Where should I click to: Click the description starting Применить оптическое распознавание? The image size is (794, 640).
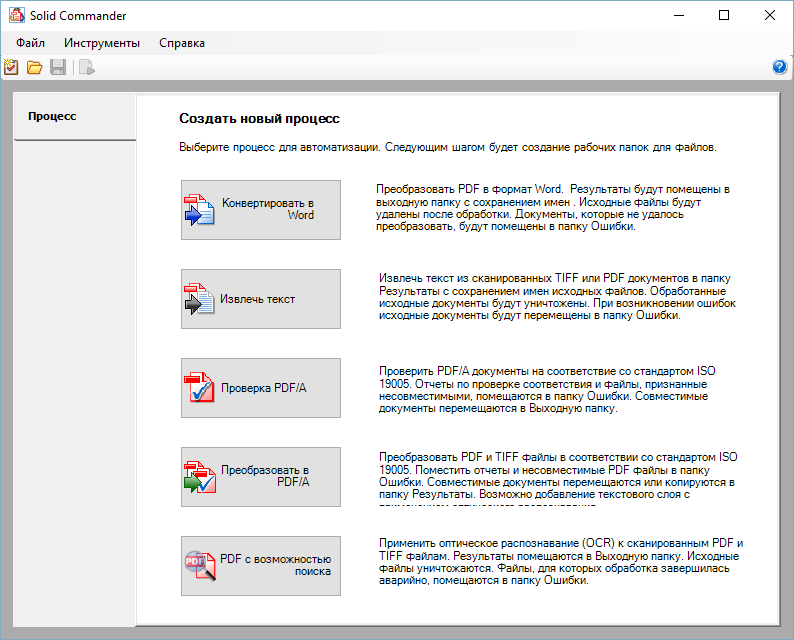coord(561,562)
